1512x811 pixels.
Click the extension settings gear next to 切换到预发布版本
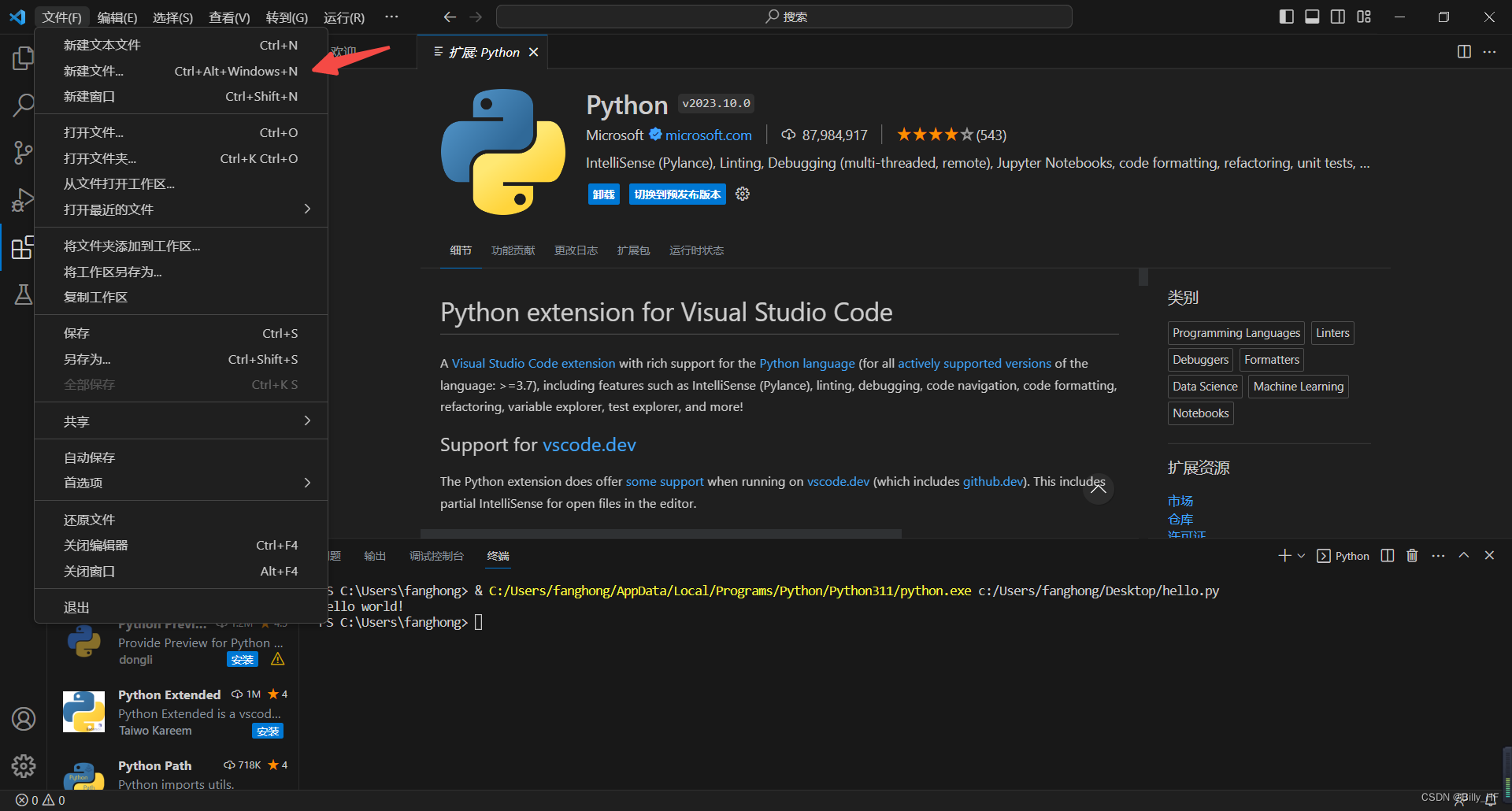(743, 194)
